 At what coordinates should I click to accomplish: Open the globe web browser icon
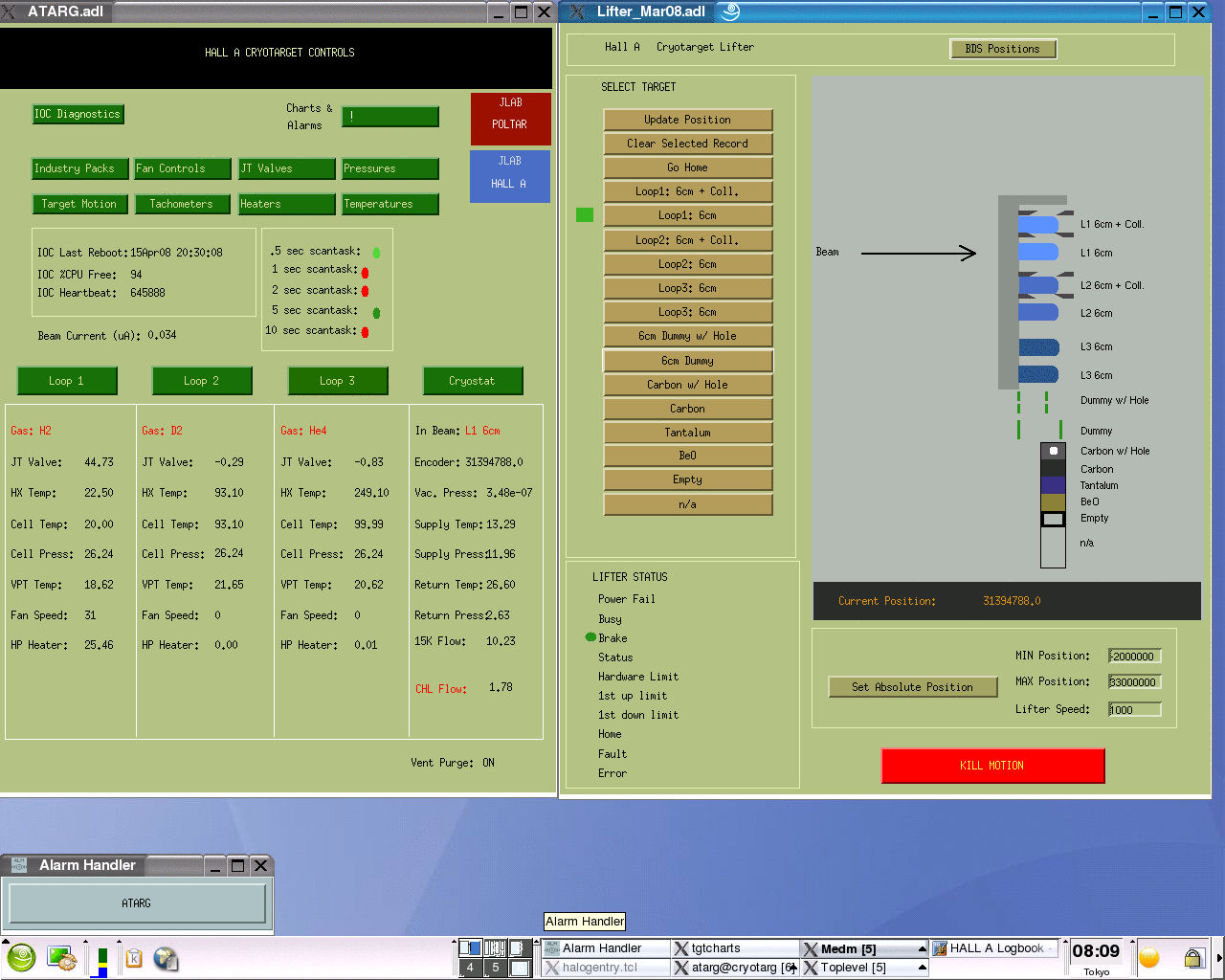pyautogui.click(x=166, y=958)
